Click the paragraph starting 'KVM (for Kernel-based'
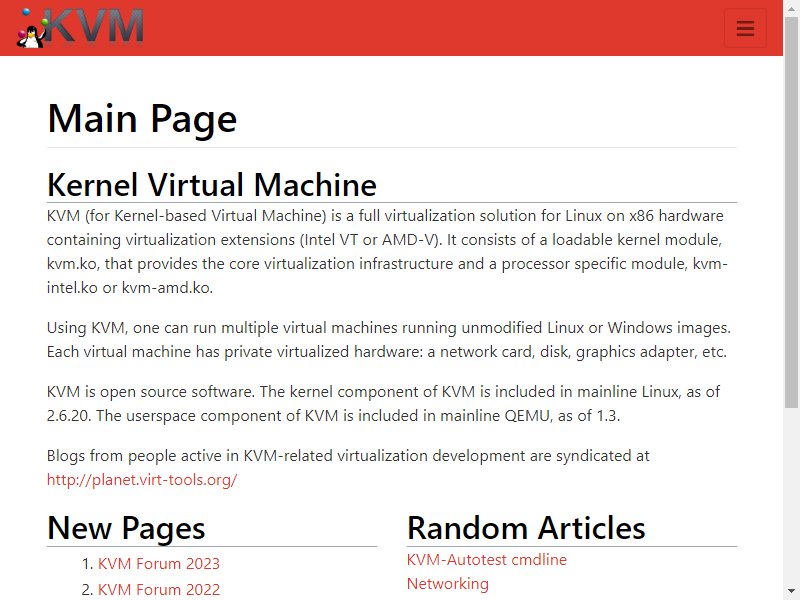The width and height of the screenshot is (800, 600). pos(387,252)
